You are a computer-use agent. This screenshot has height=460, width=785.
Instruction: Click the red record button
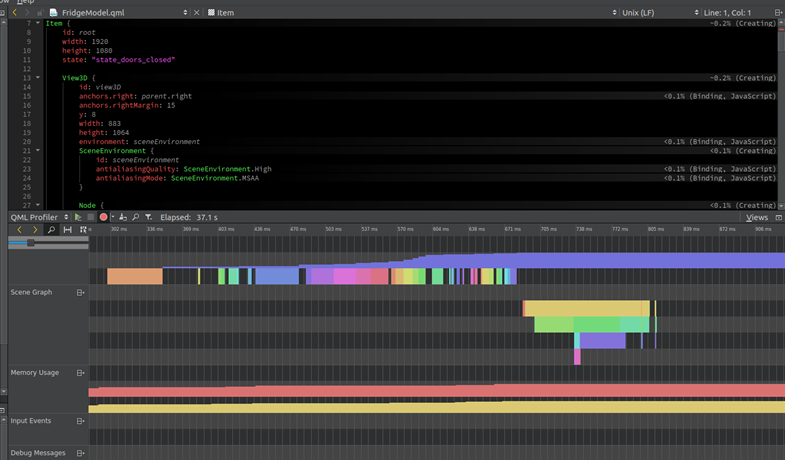click(x=103, y=217)
